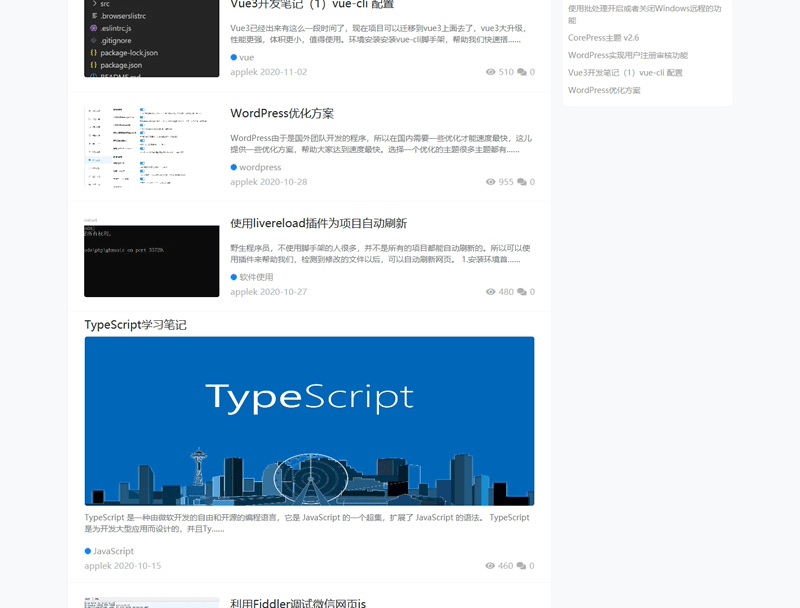The height and width of the screenshot is (608, 800).
Task: Click the eye views icon showing 460
Action: 490,566
